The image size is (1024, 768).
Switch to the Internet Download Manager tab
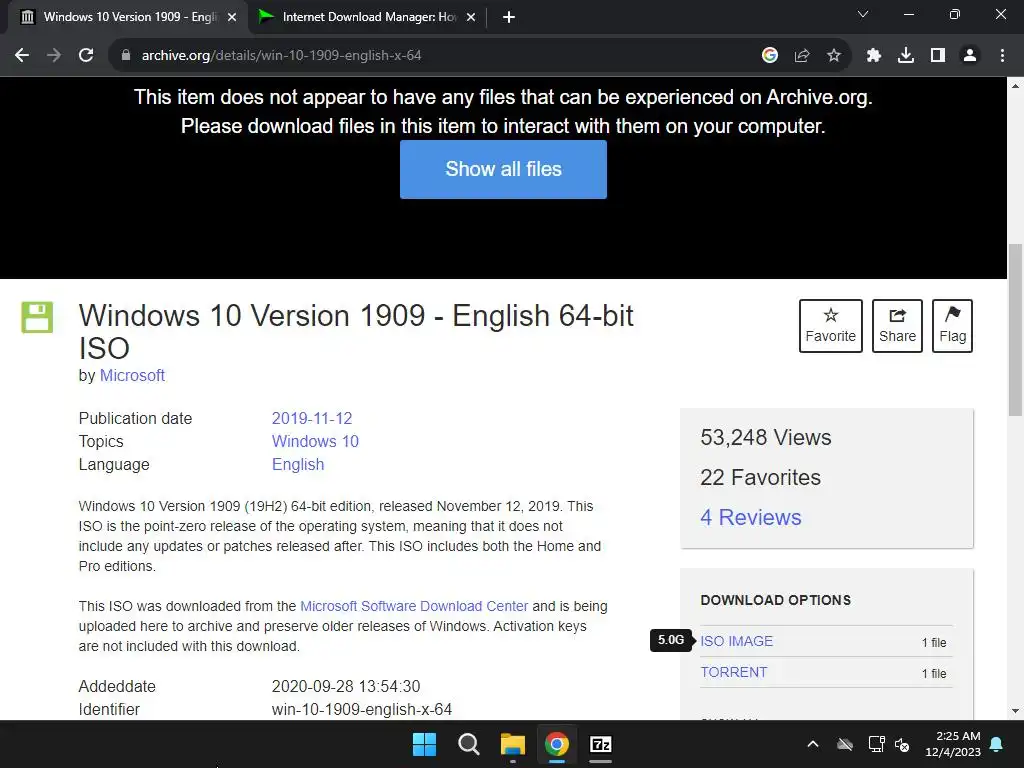pos(367,17)
